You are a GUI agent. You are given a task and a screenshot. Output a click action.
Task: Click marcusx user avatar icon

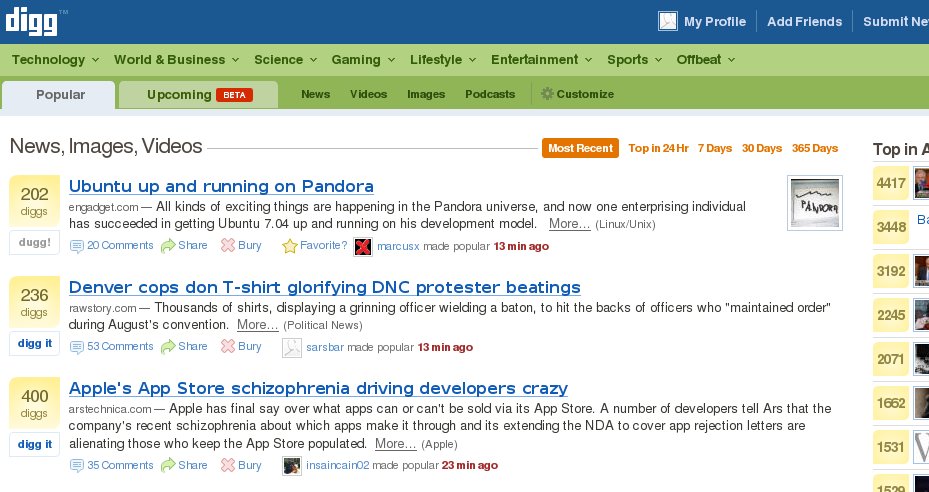point(363,246)
